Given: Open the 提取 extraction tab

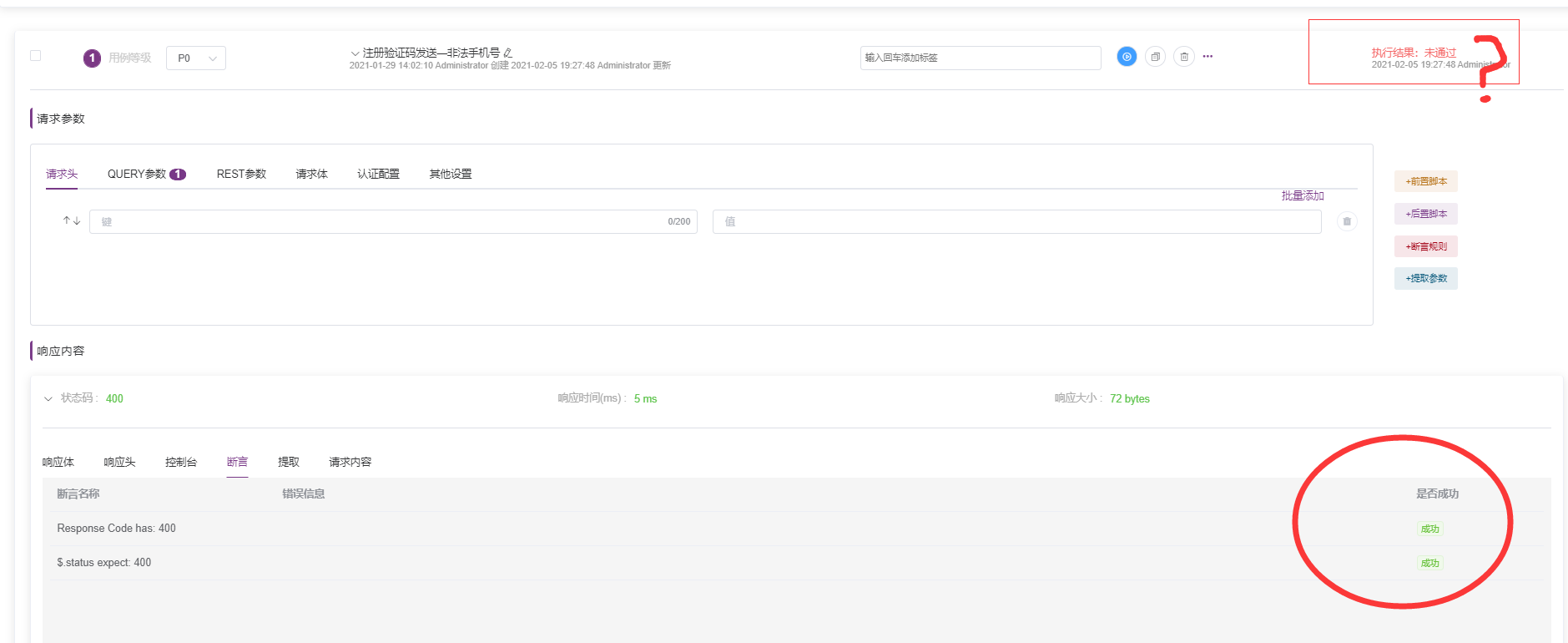Looking at the screenshot, I should point(289,462).
